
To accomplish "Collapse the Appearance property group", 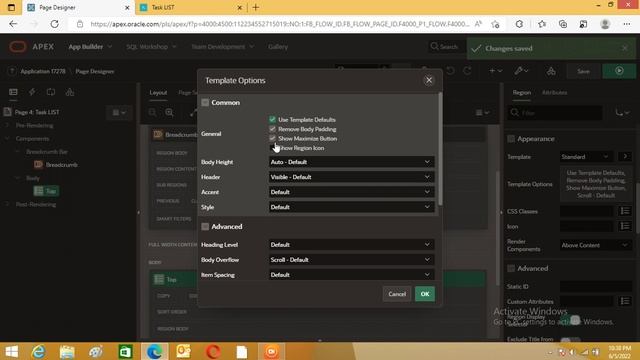I will coord(511,139).
